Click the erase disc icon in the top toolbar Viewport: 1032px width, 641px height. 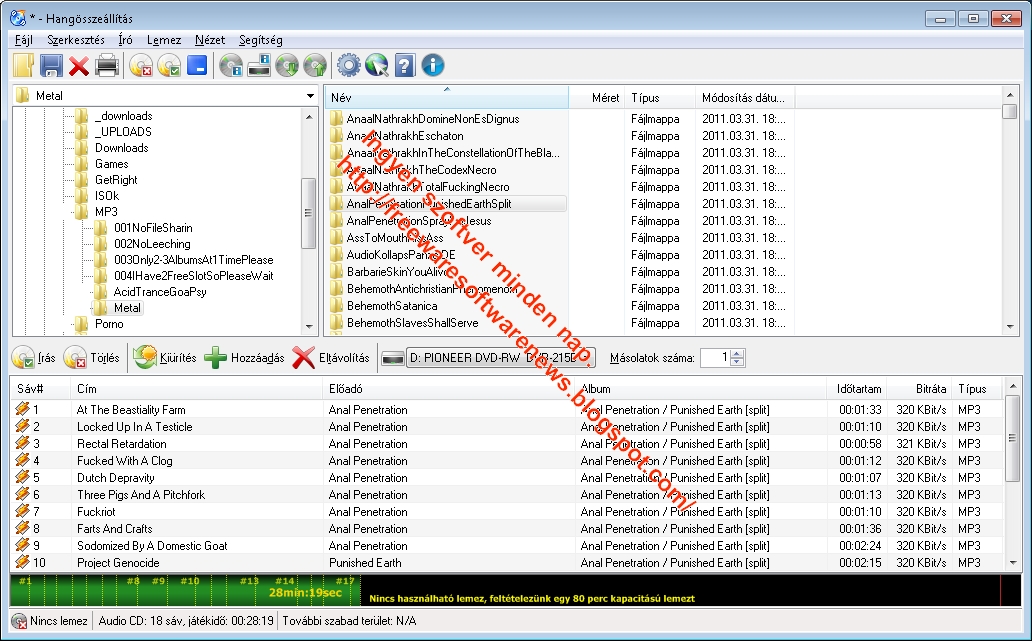click(x=141, y=66)
